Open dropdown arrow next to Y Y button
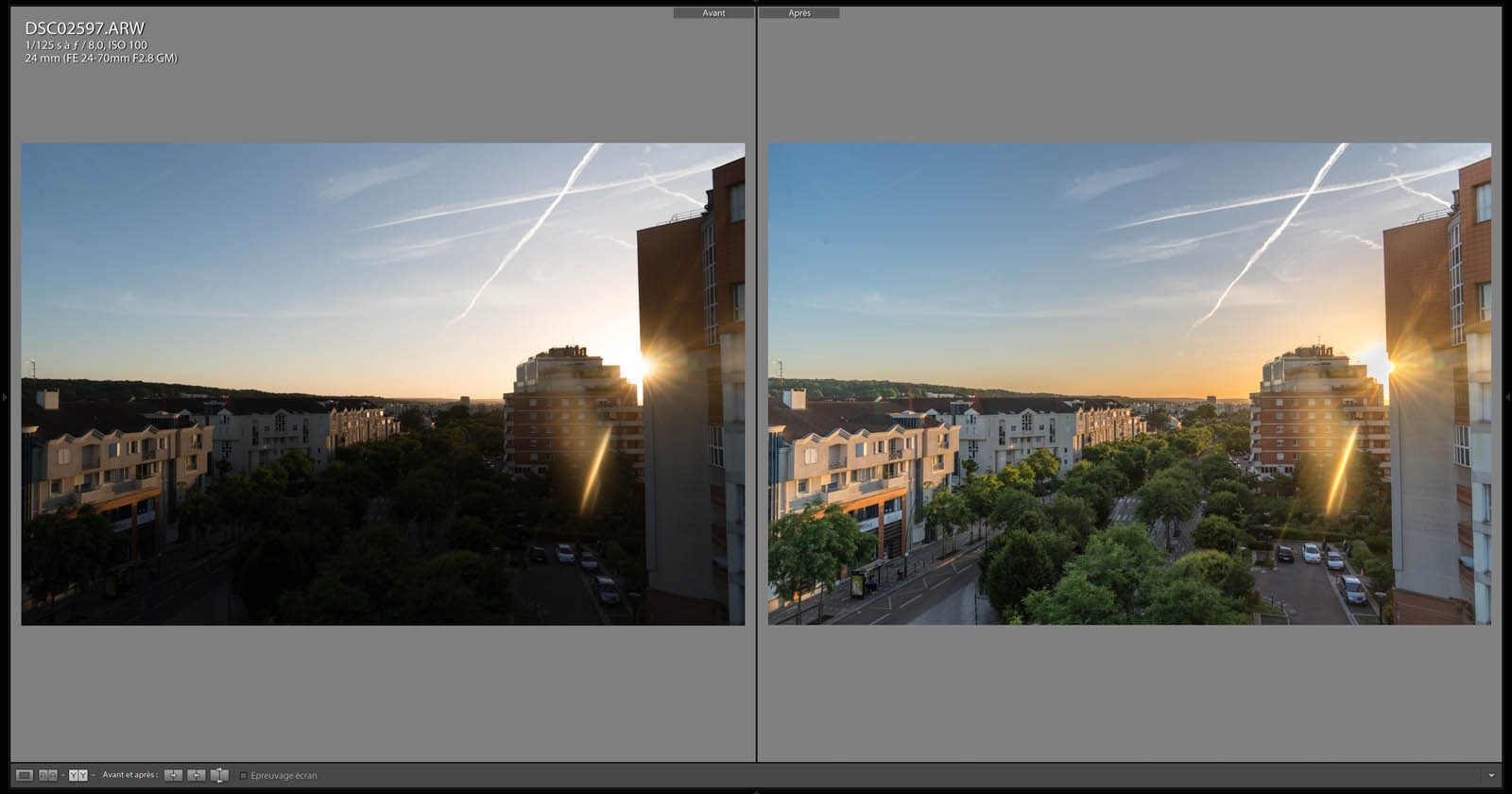This screenshot has width=1512, height=794. click(93, 775)
